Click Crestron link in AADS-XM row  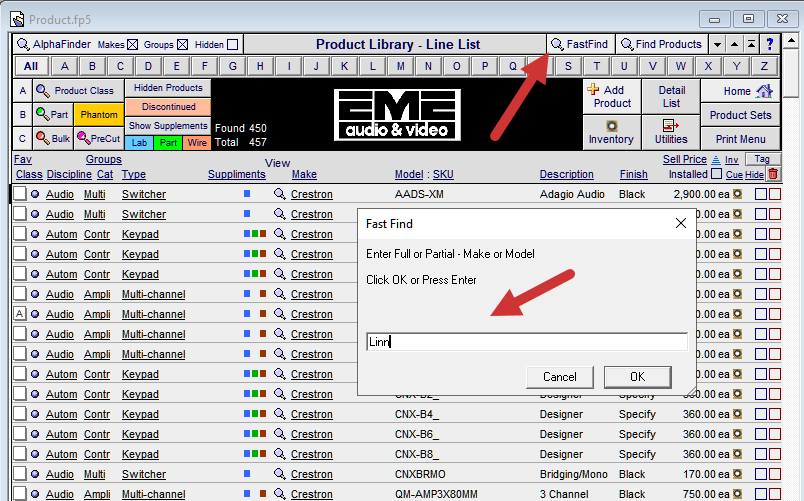point(311,194)
